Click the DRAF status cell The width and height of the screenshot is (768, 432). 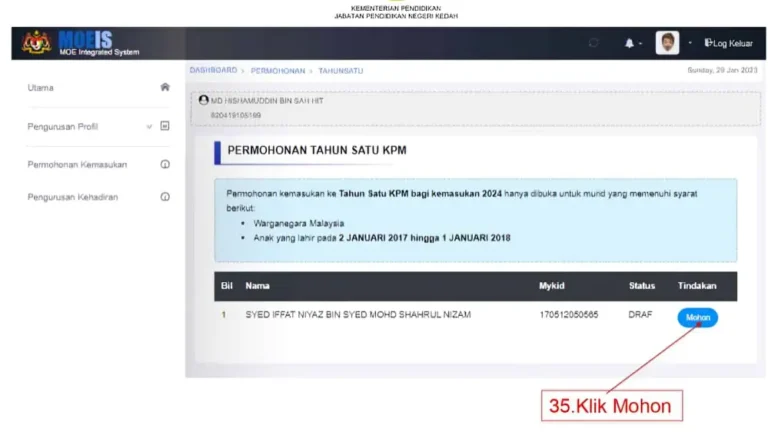coord(640,314)
